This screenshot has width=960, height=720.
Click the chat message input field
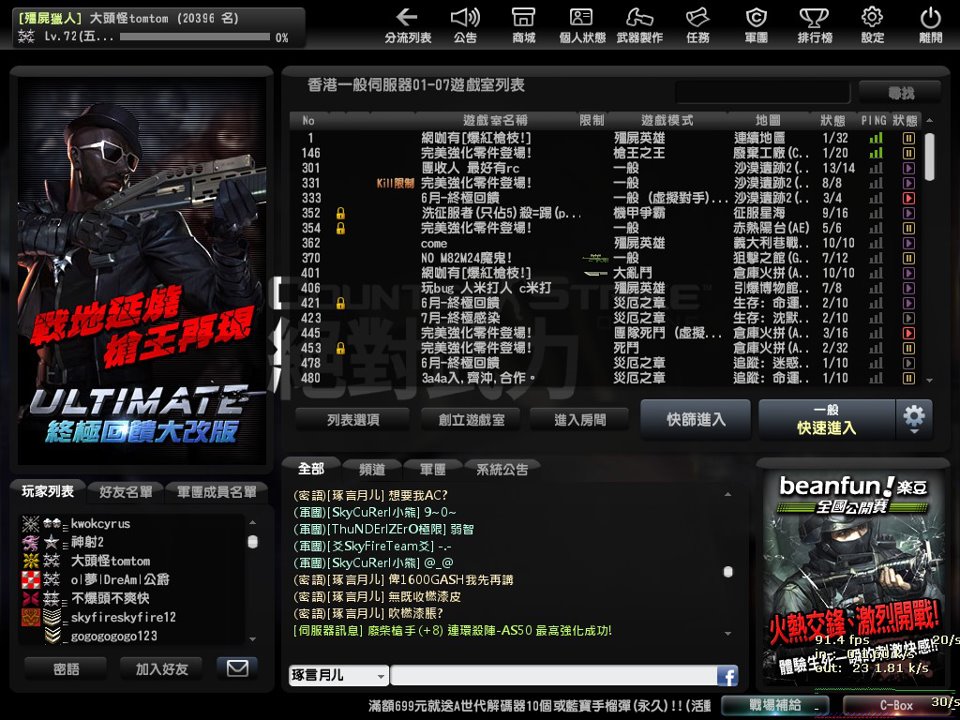point(554,676)
